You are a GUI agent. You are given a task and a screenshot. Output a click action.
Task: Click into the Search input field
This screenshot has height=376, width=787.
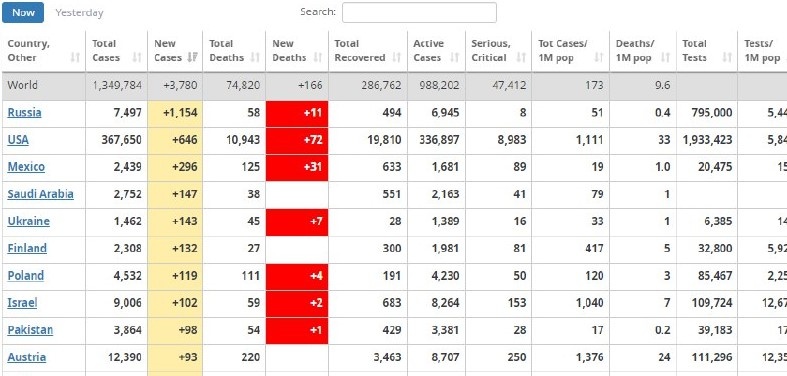point(419,13)
